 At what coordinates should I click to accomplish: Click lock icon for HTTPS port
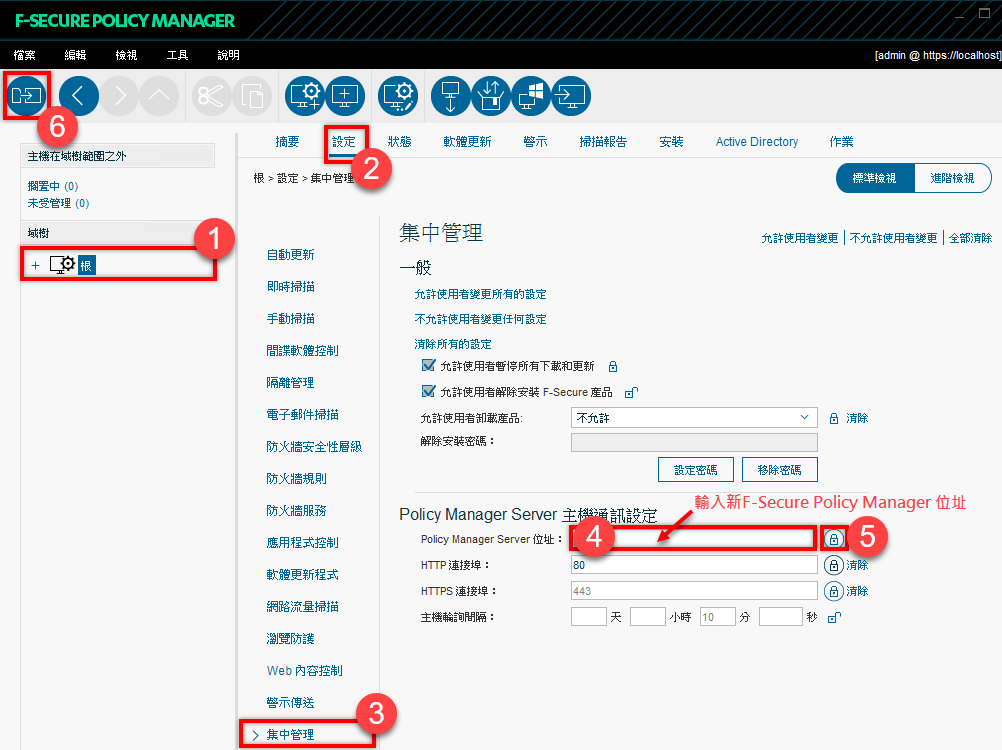(x=833, y=591)
